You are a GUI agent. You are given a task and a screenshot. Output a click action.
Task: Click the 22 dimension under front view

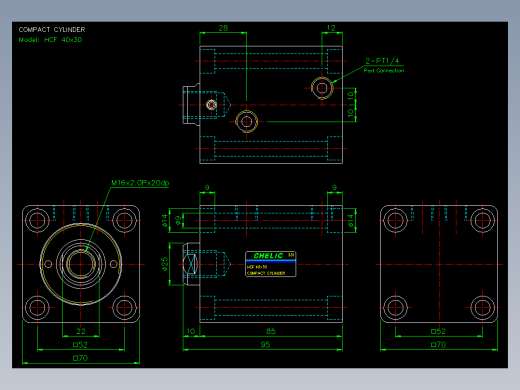81,331
